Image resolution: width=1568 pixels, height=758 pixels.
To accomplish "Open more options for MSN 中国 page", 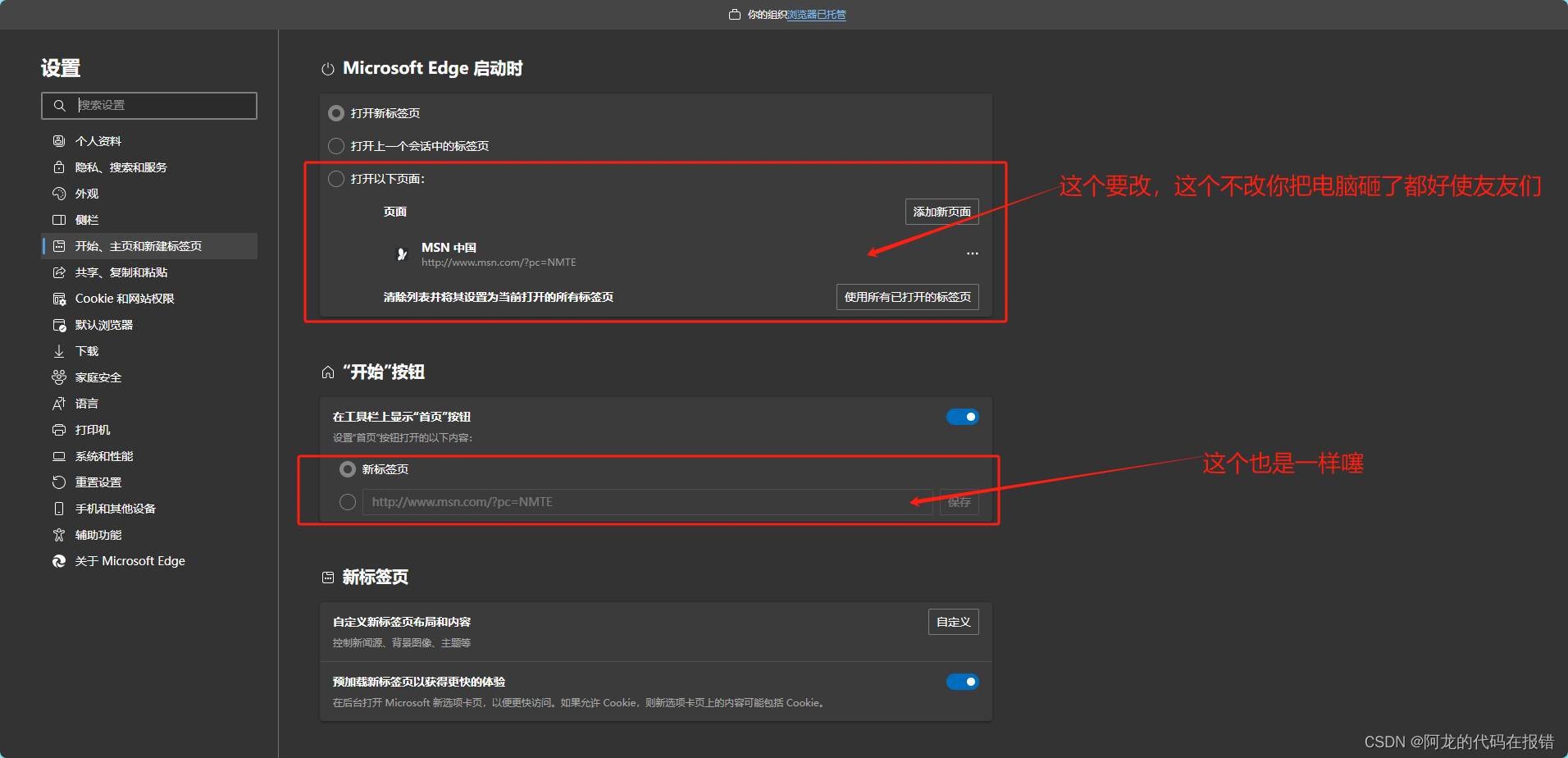I will (x=973, y=253).
